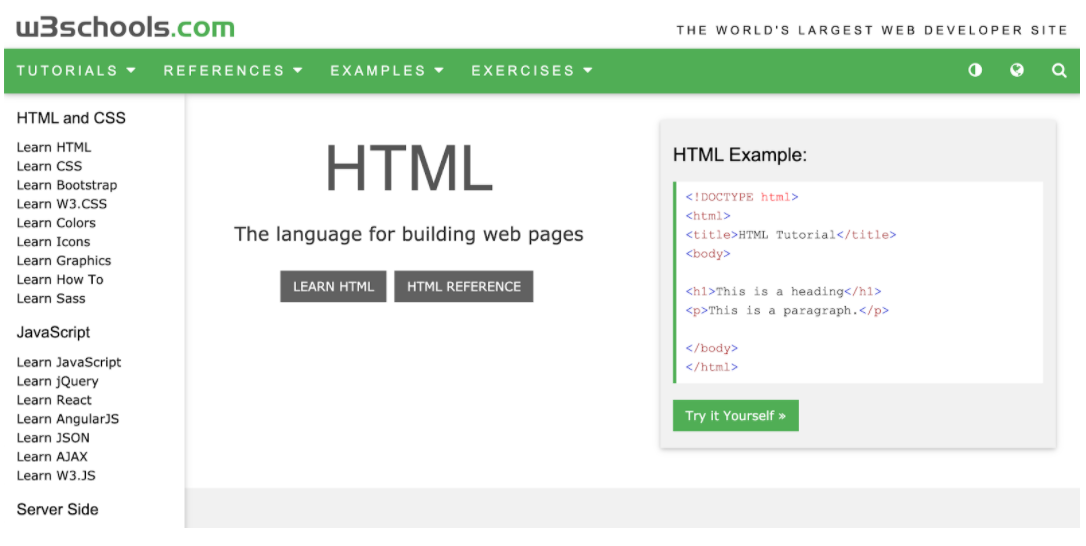Select the Learn AJAX link
Image resolution: width=1086 pixels, height=546 pixels.
tap(52, 457)
